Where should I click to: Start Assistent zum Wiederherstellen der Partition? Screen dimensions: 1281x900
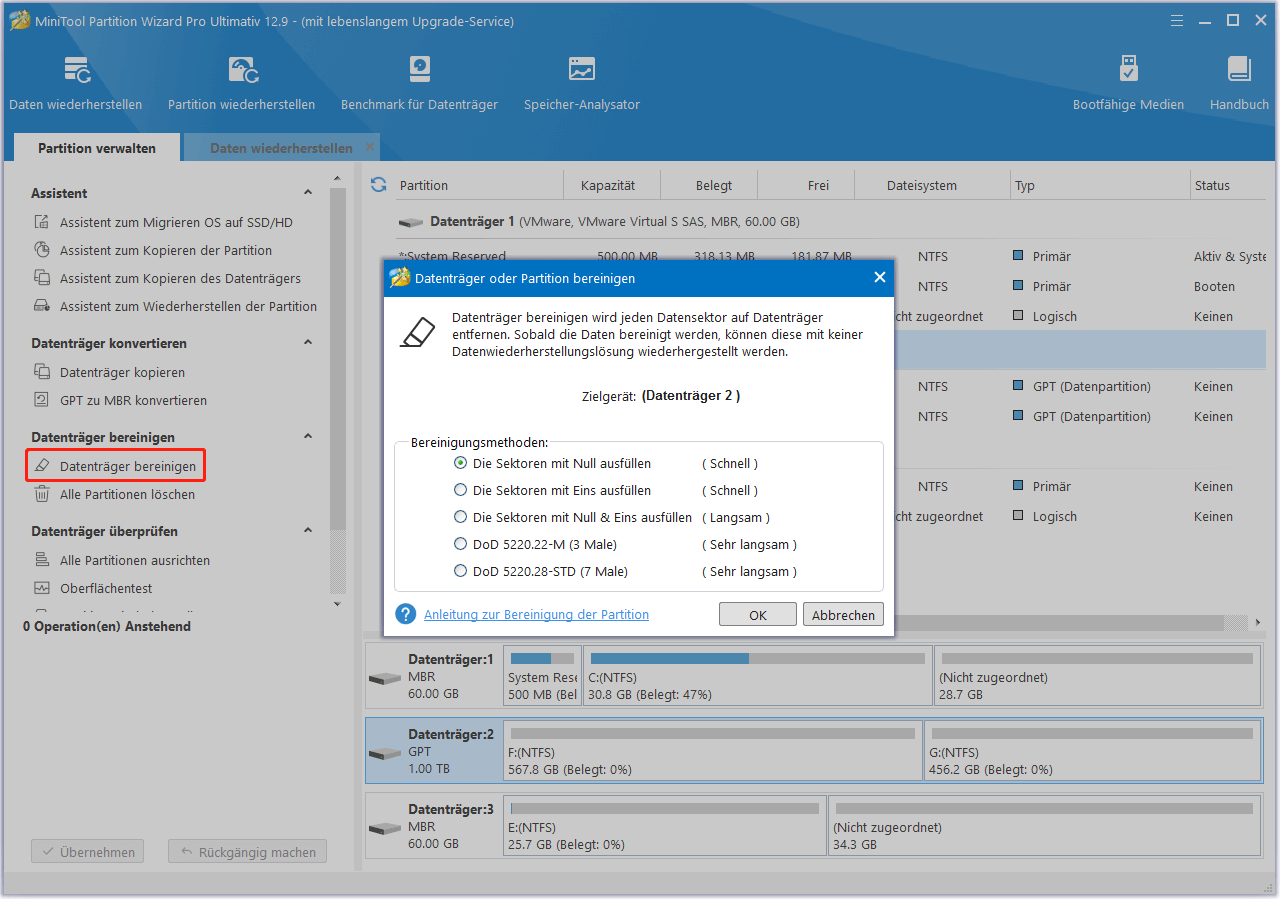[188, 307]
